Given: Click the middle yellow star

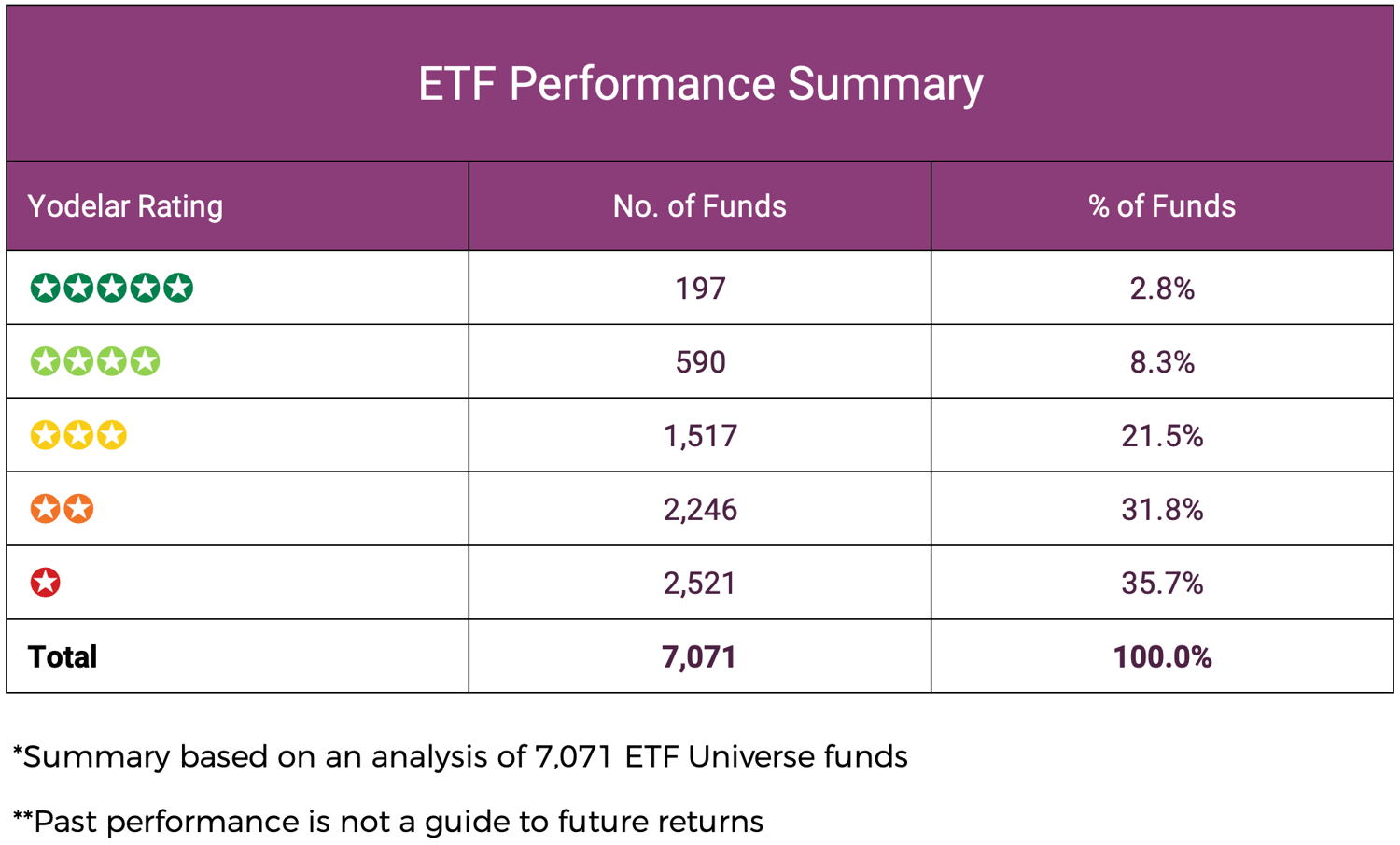Looking at the screenshot, I should [78, 435].
